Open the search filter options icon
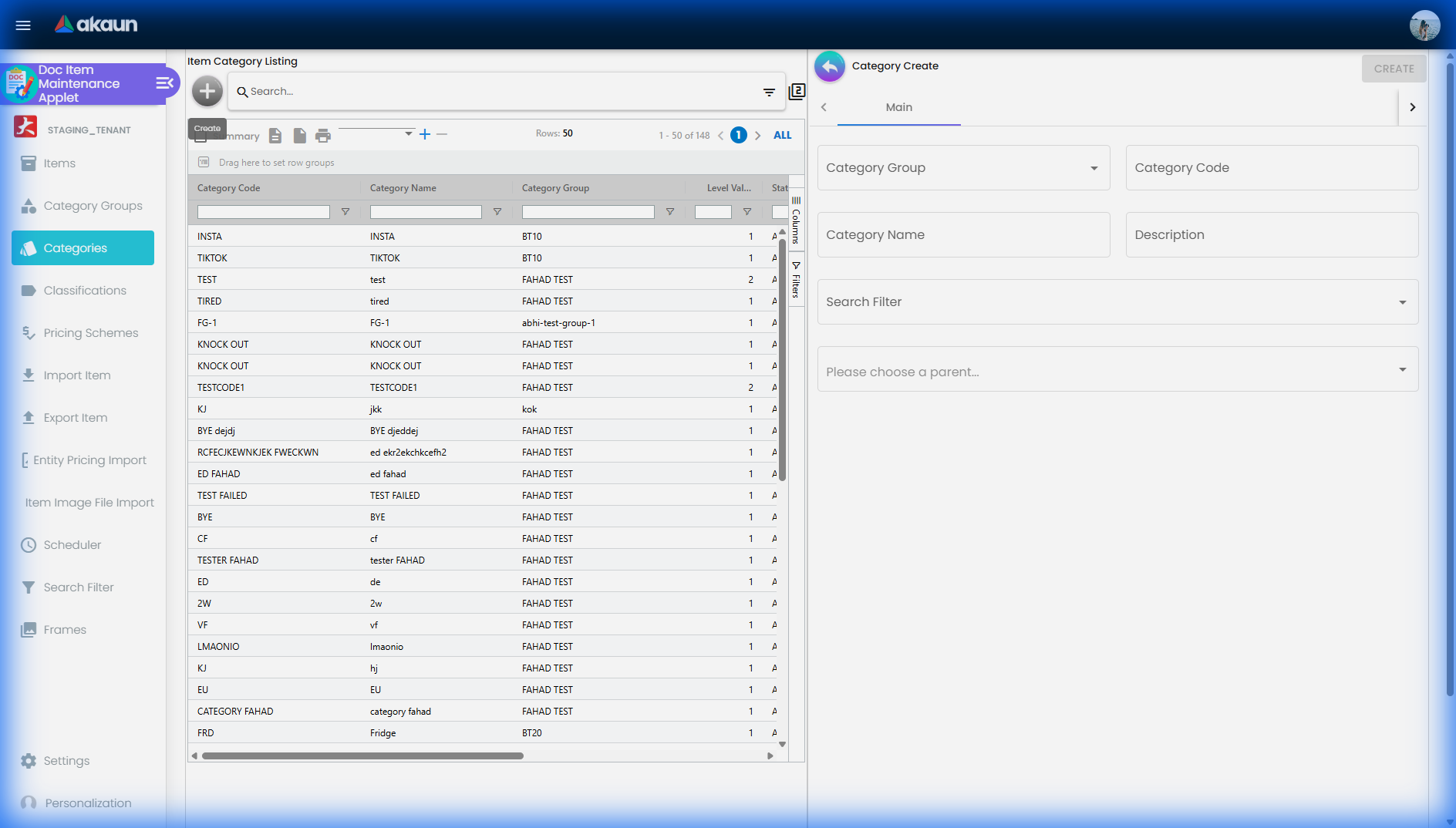The width and height of the screenshot is (1456, 828). tap(769, 92)
